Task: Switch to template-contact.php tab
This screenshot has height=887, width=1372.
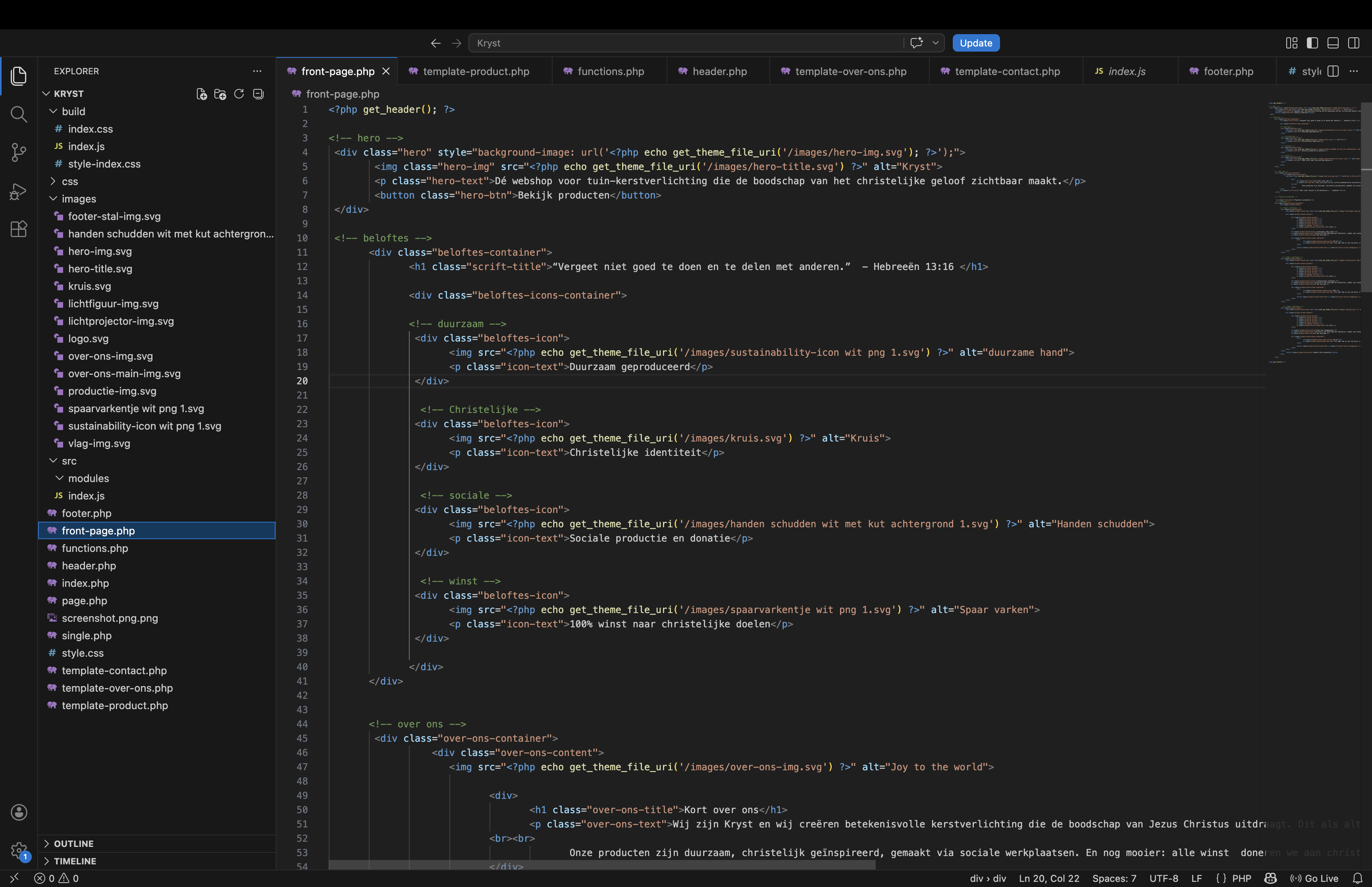Action: [1006, 71]
